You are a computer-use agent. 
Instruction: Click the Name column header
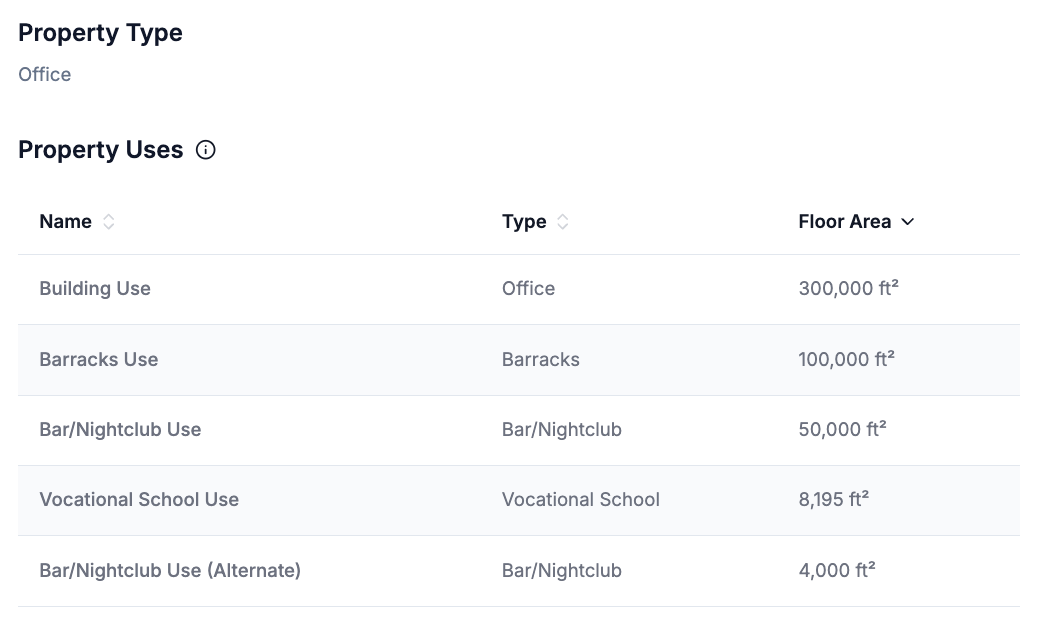[66, 222]
